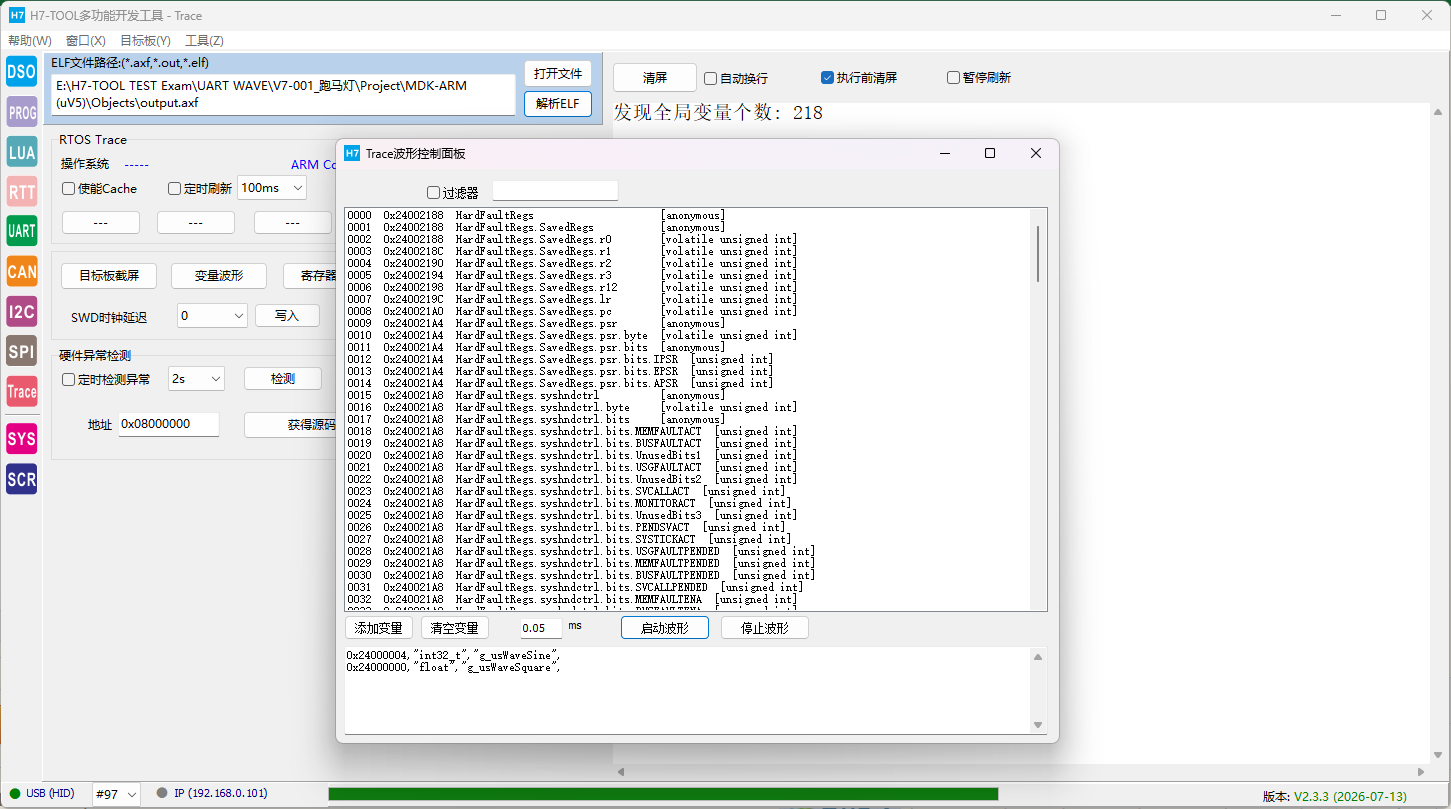Open the 目标板(Y) menu
Image resolution: width=1451 pixels, height=809 pixels.
145,41
